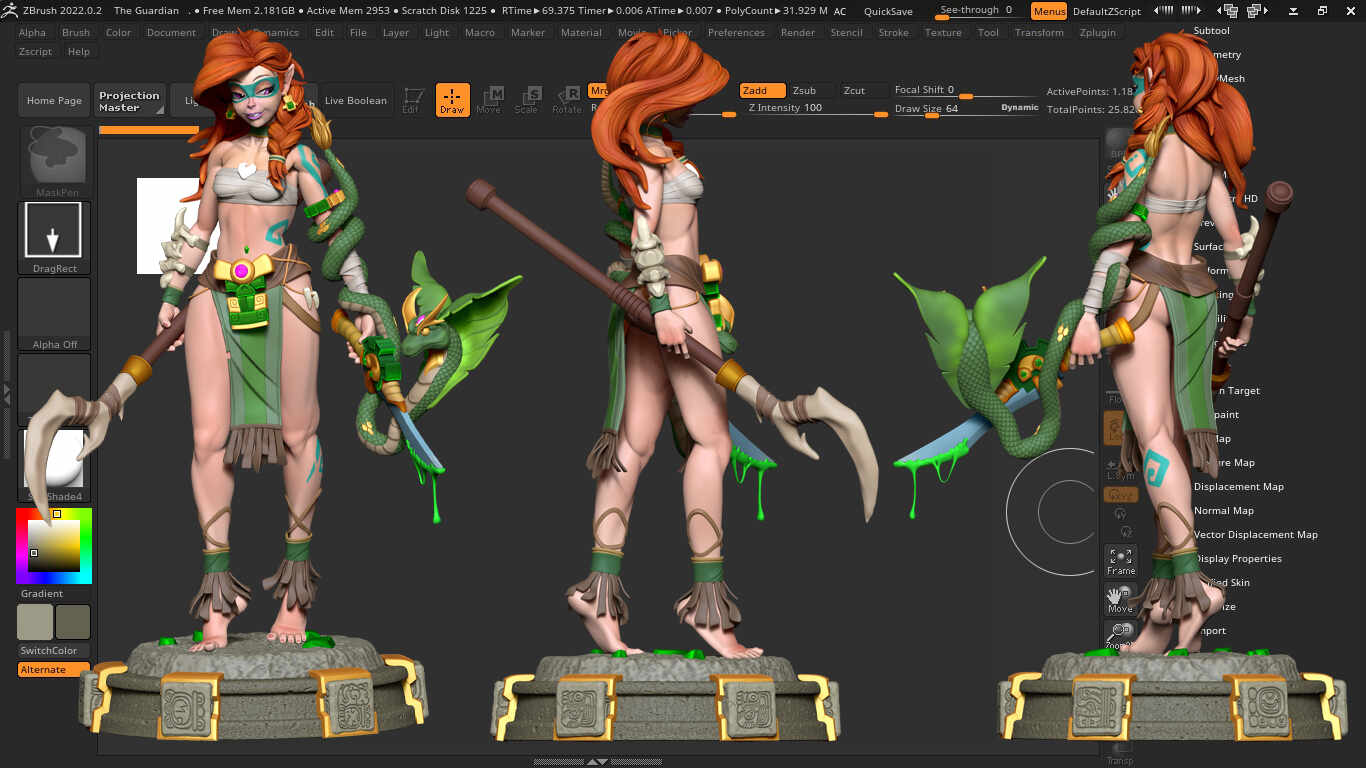Pick the SkinShade4 material sphere
Viewport: 1366px width, 768px height.
point(55,466)
